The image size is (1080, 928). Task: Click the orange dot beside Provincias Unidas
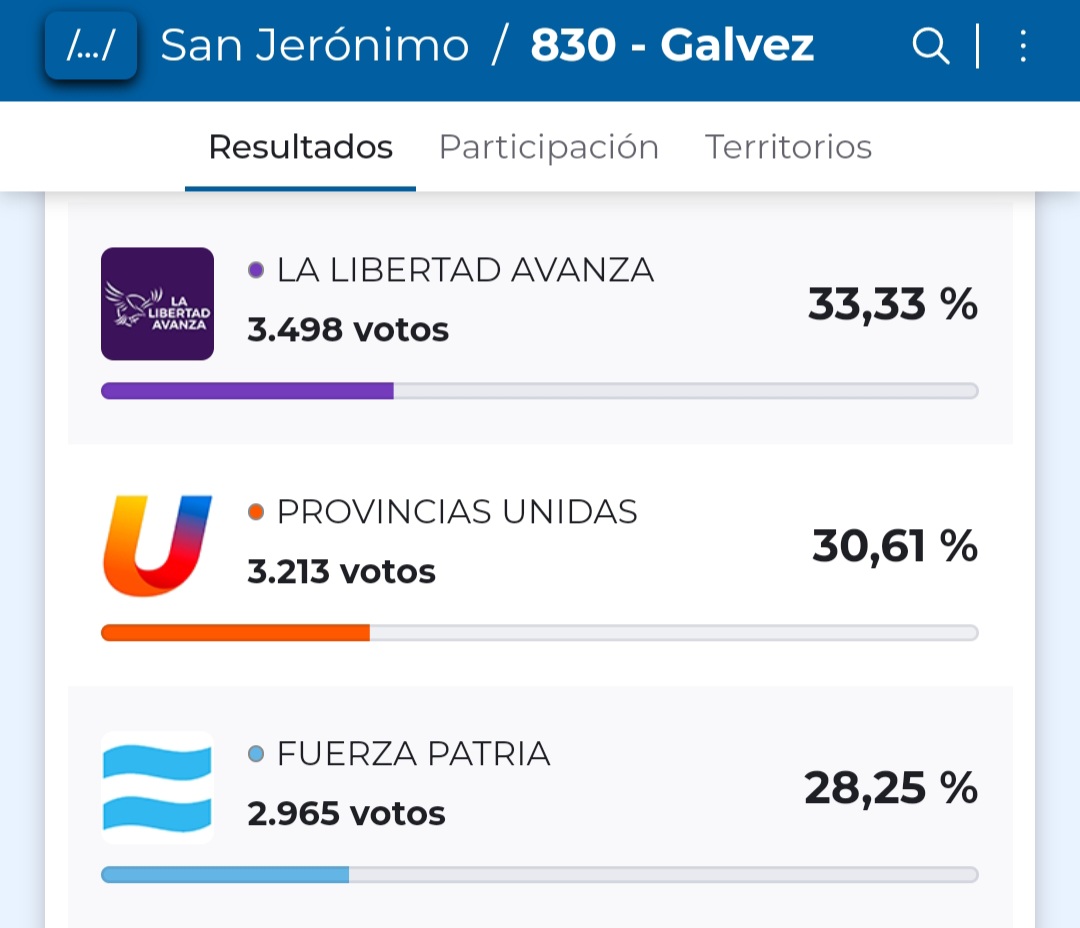[256, 512]
